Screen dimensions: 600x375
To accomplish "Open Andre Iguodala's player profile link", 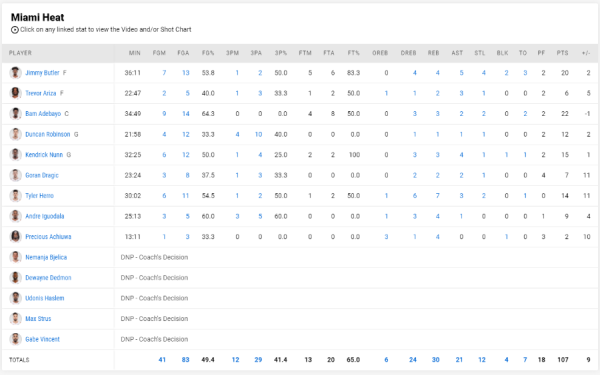I will pyautogui.click(x=45, y=216).
